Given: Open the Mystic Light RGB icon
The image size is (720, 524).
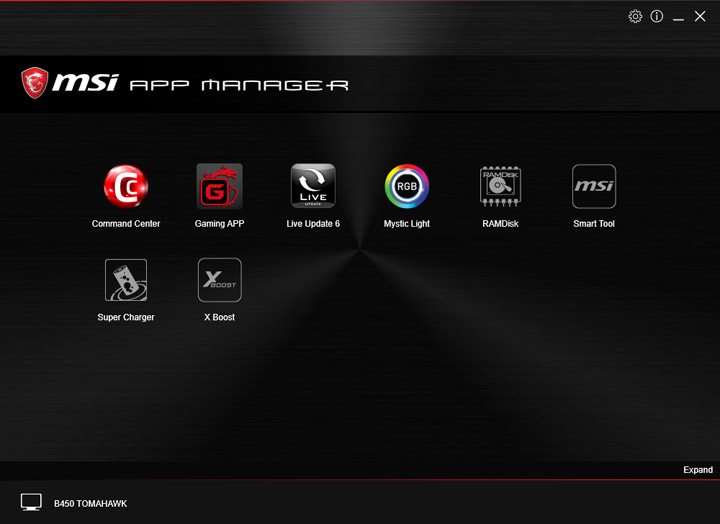Looking at the screenshot, I should [407, 186].
